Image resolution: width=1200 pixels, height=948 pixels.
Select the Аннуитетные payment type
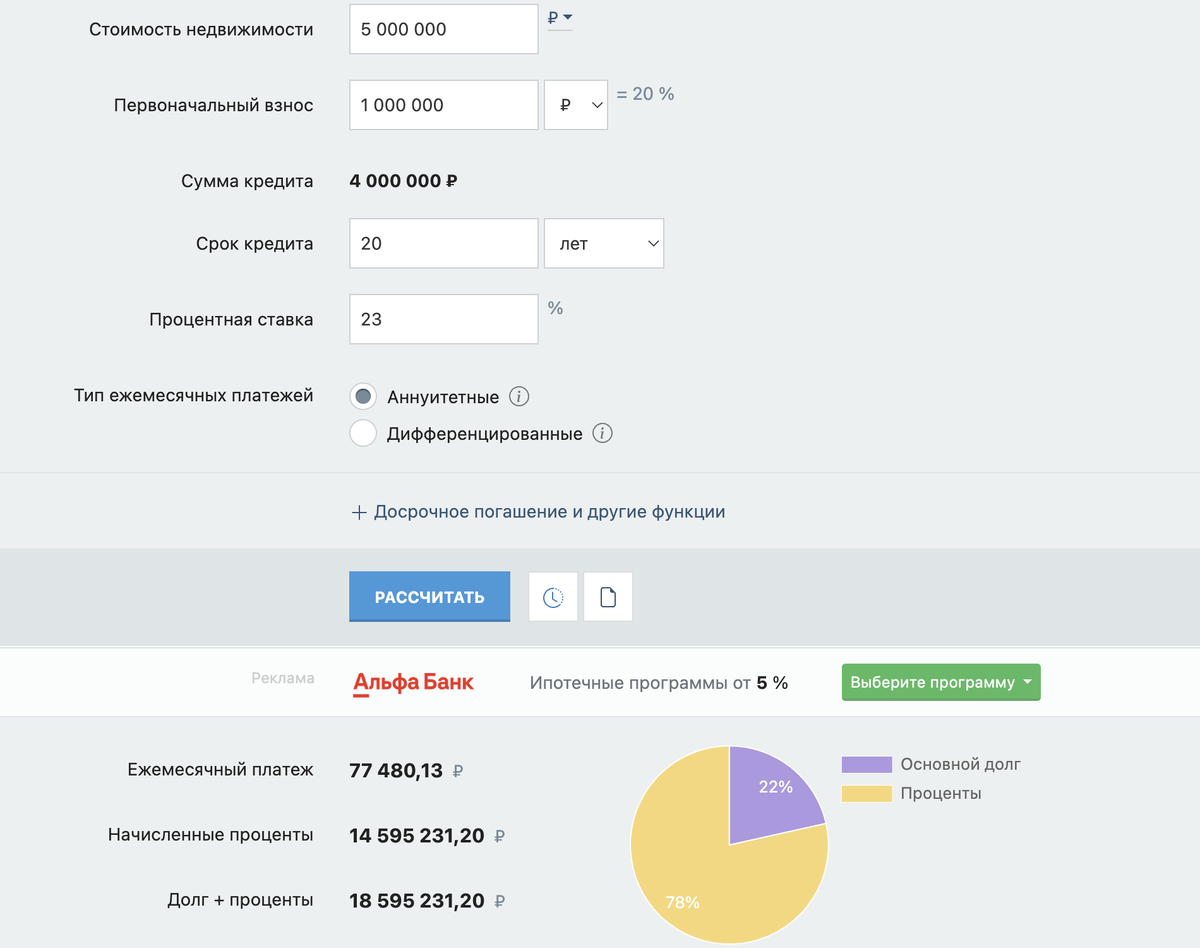click(x=363, y=397)
